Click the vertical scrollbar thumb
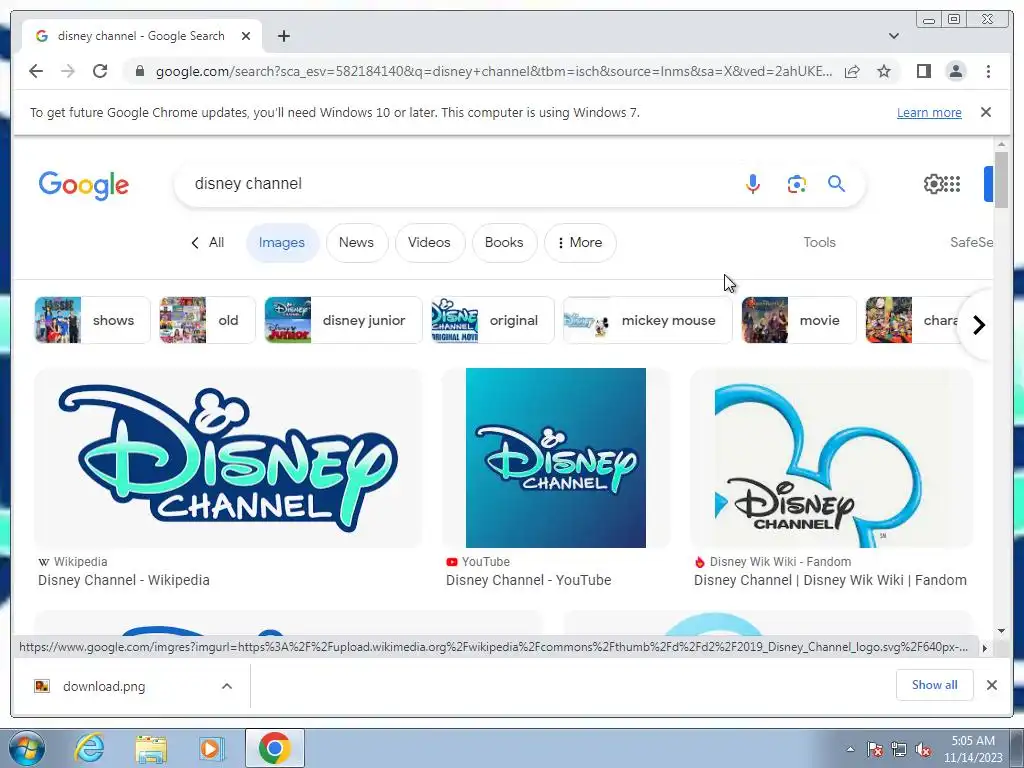This screenshot has width=1024, height=768. coord(1001,180)
